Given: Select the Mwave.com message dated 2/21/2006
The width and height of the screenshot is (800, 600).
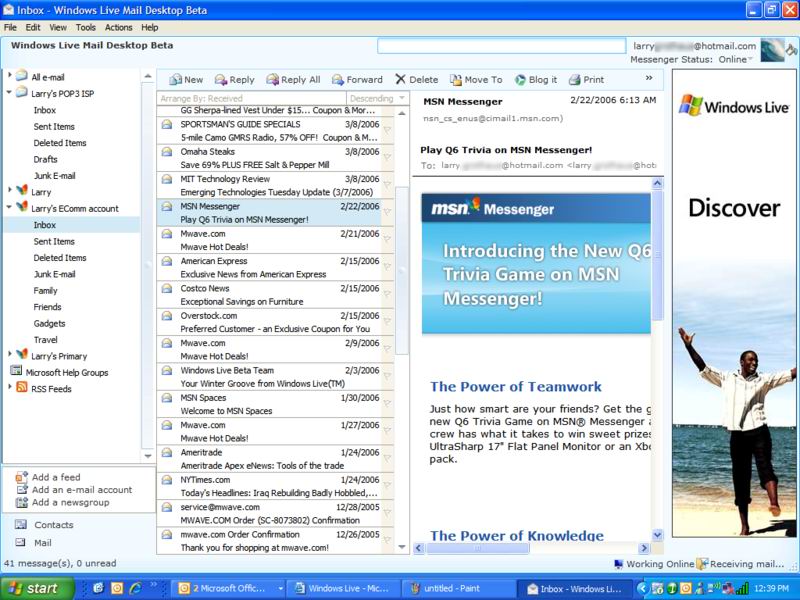Looking at the screenshot, I should [x=275, y=240].
